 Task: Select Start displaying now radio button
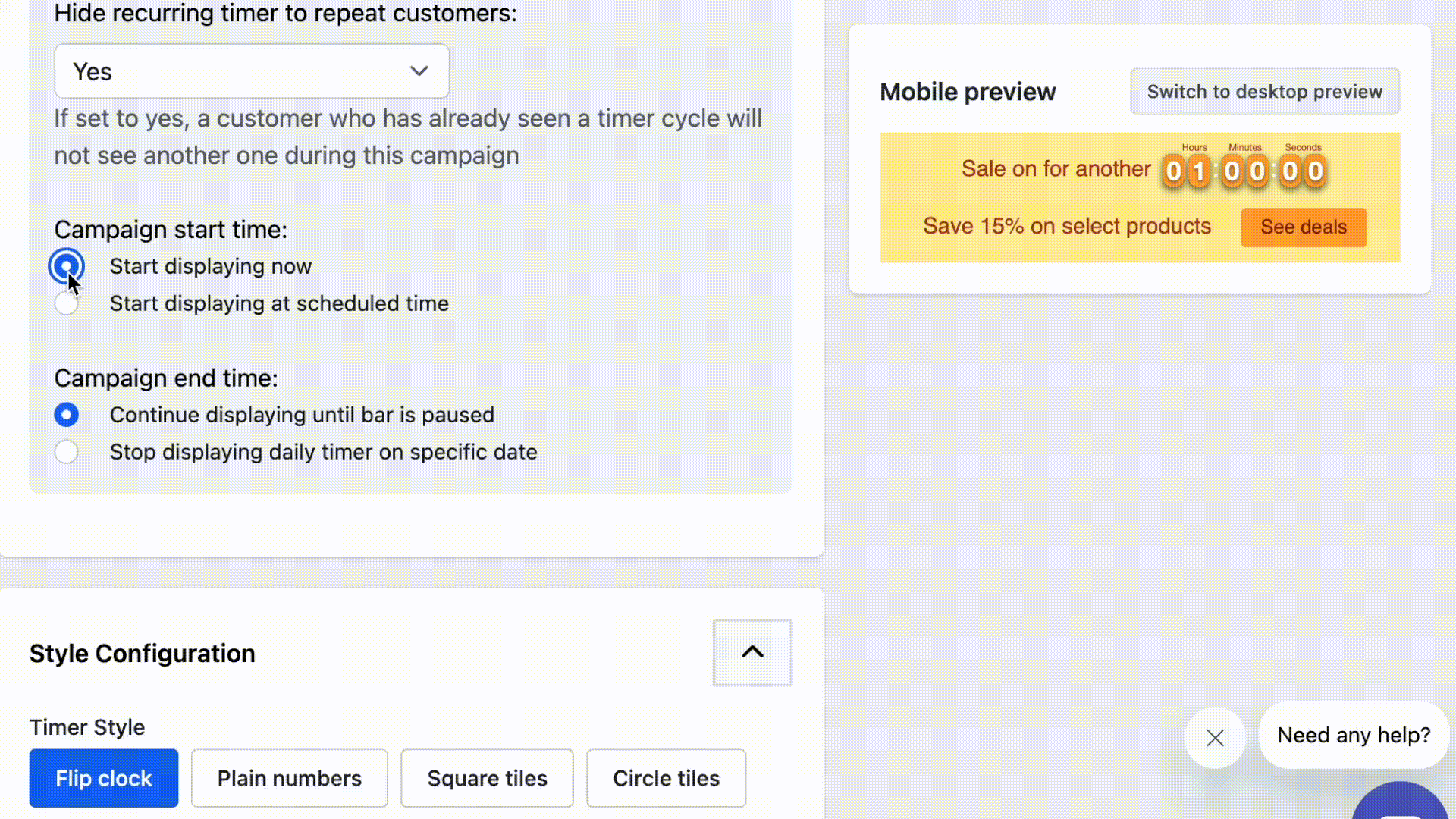click(x=66, y=266)
